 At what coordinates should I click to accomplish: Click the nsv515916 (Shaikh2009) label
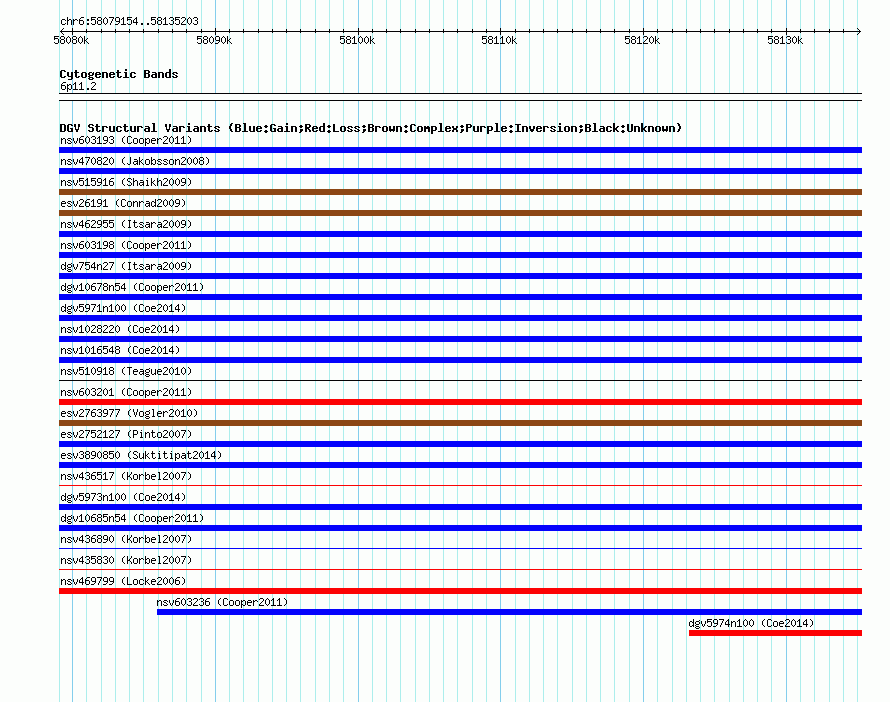tap(126, 182)
